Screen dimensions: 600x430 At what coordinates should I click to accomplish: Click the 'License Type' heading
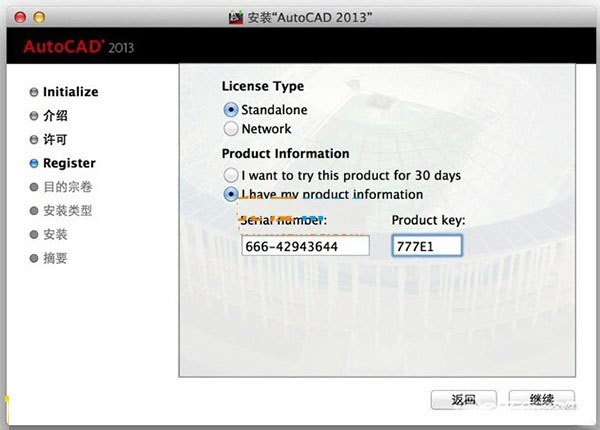(263, 86)
